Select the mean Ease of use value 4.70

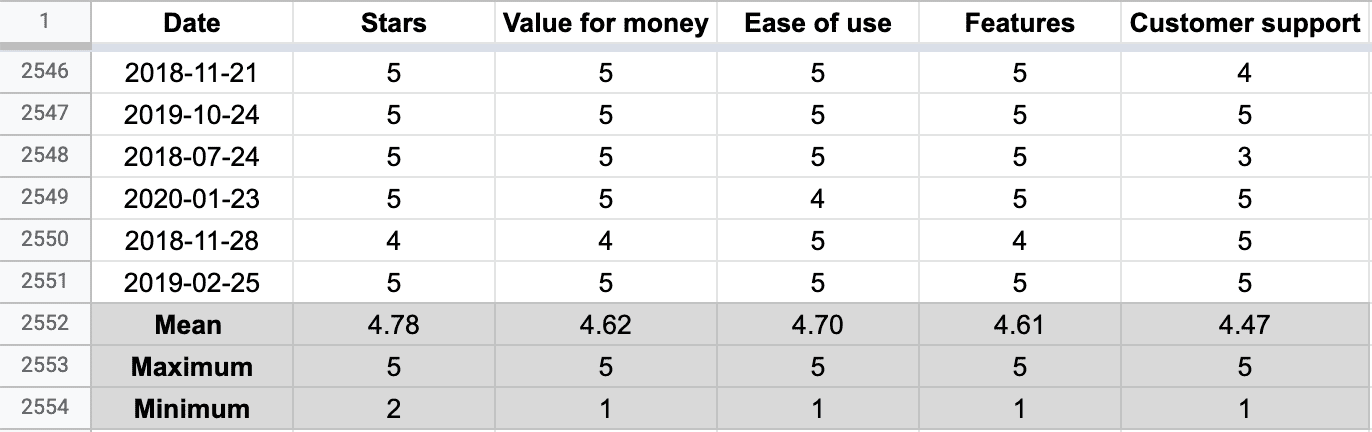point(817,325)
